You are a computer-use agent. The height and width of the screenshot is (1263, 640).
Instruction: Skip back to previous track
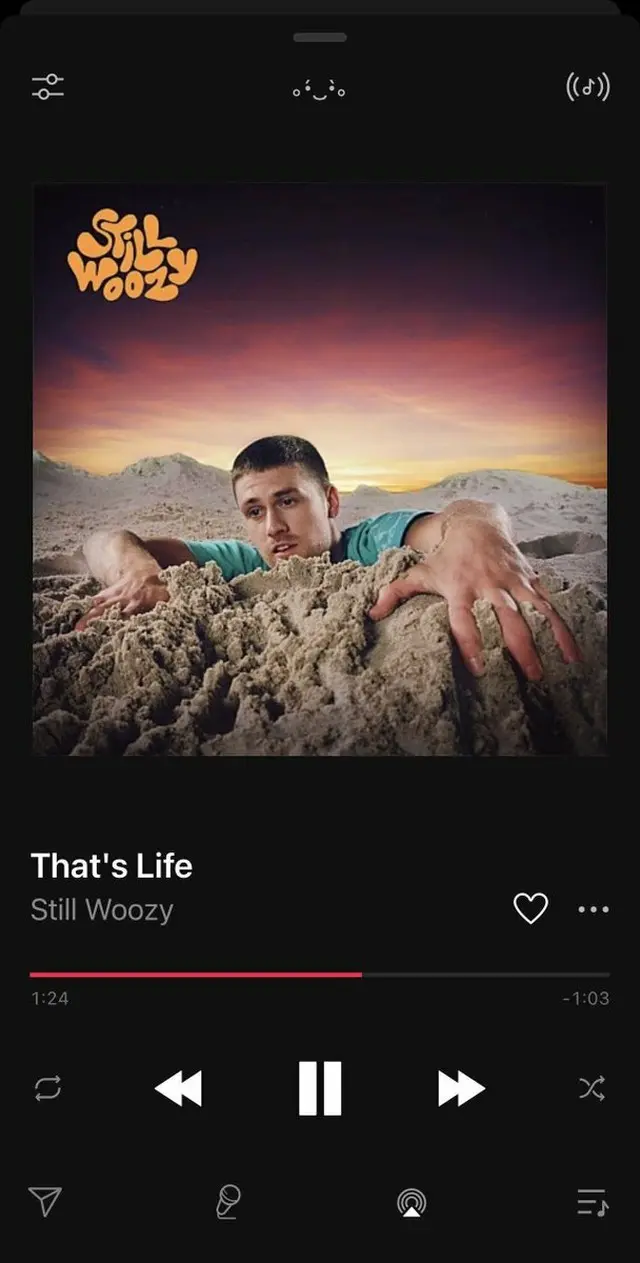(x=178, y=1088)
